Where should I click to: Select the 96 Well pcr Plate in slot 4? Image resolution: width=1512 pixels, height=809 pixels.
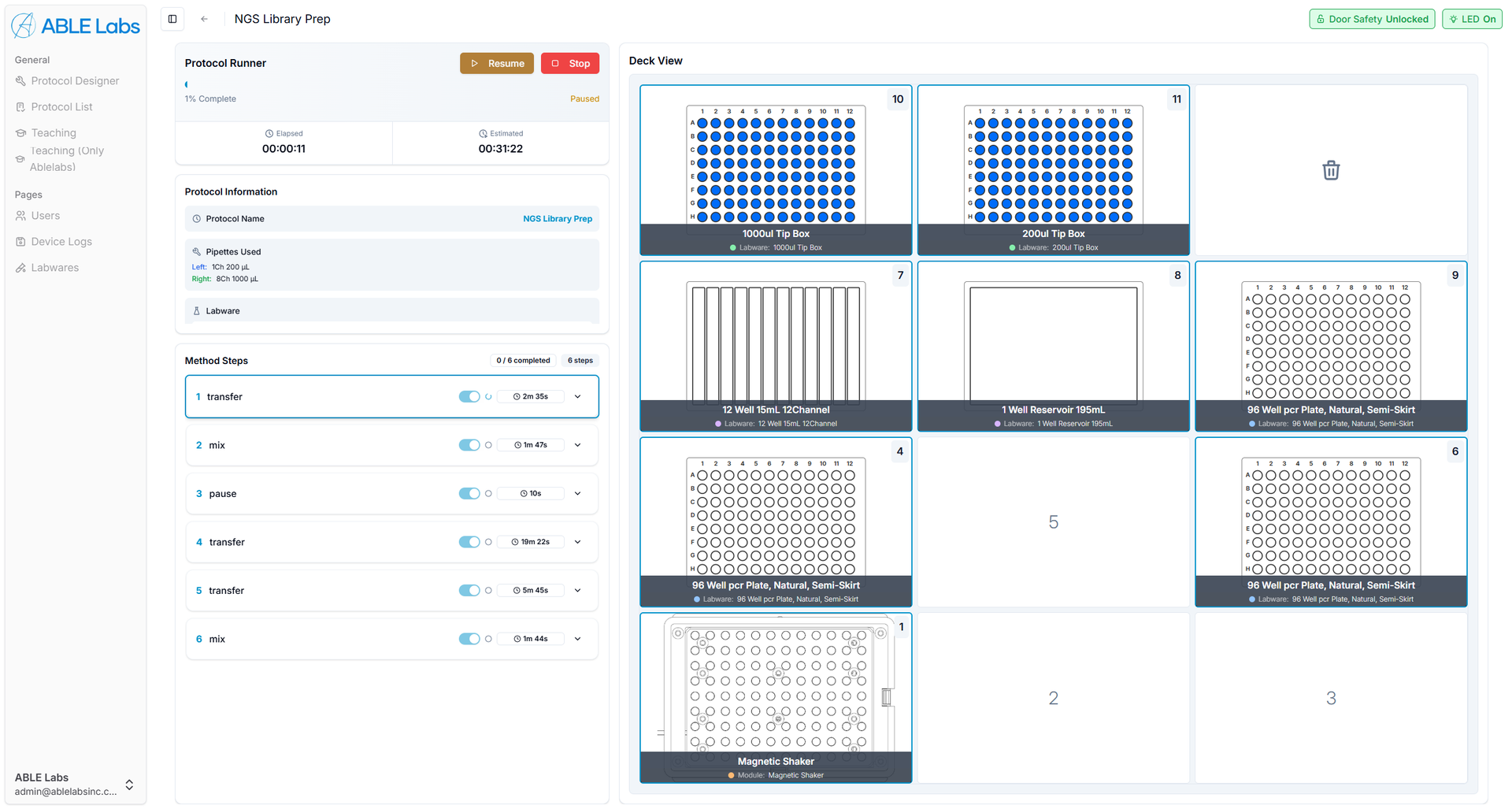(776, 522)
